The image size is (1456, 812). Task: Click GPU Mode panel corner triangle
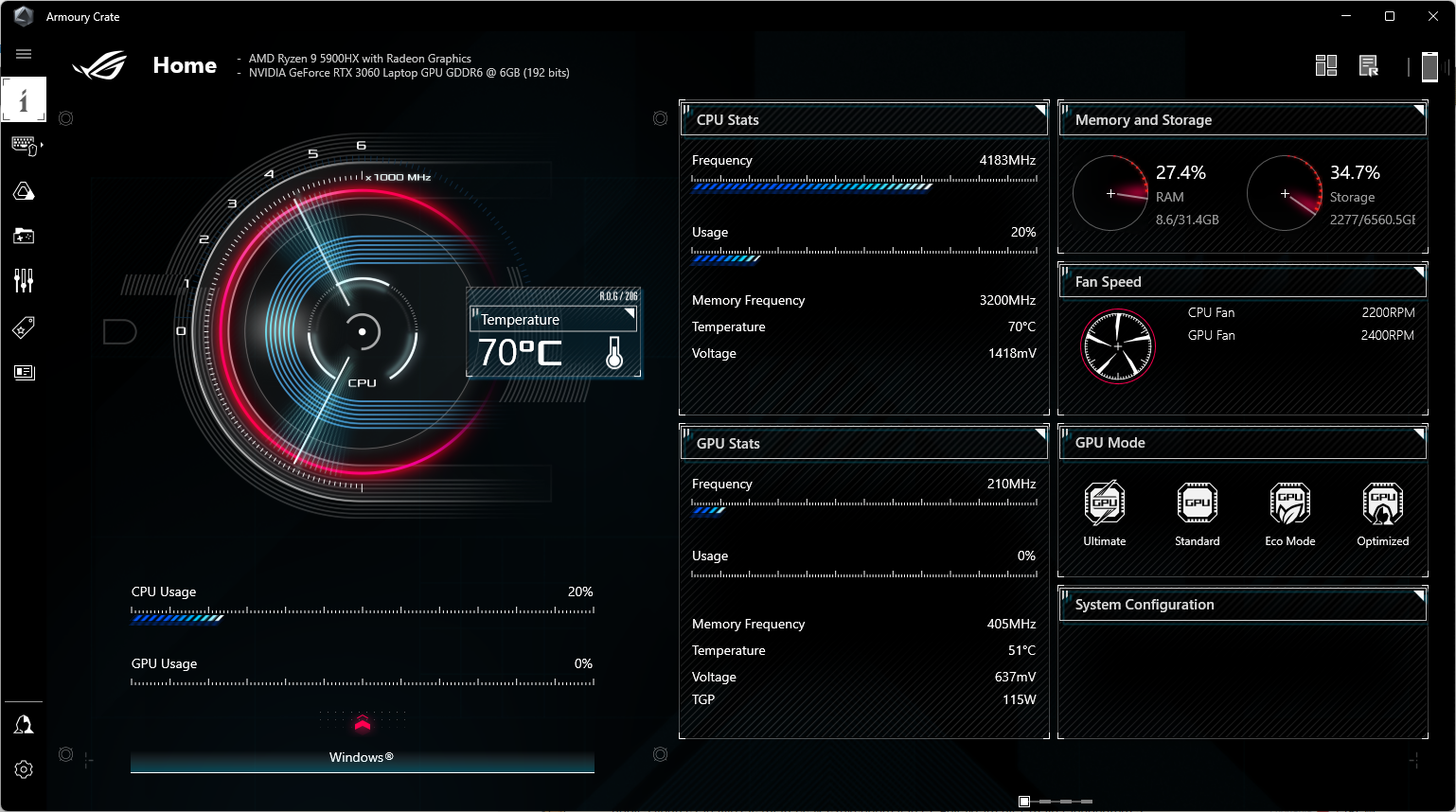(x=1420, y=432)
